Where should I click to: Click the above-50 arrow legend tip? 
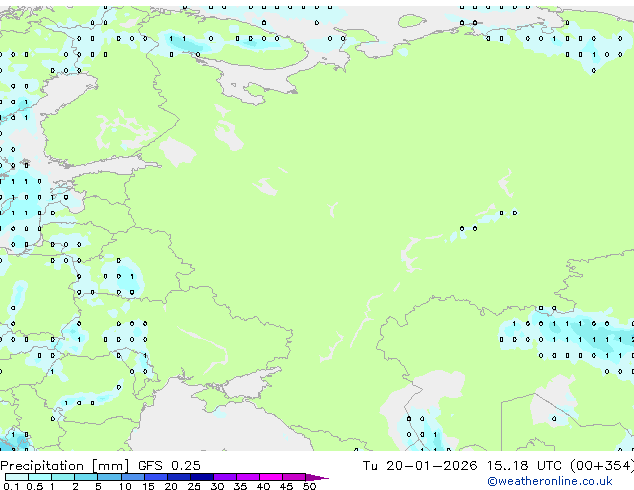pyautogui.click(x=317, y=477)
